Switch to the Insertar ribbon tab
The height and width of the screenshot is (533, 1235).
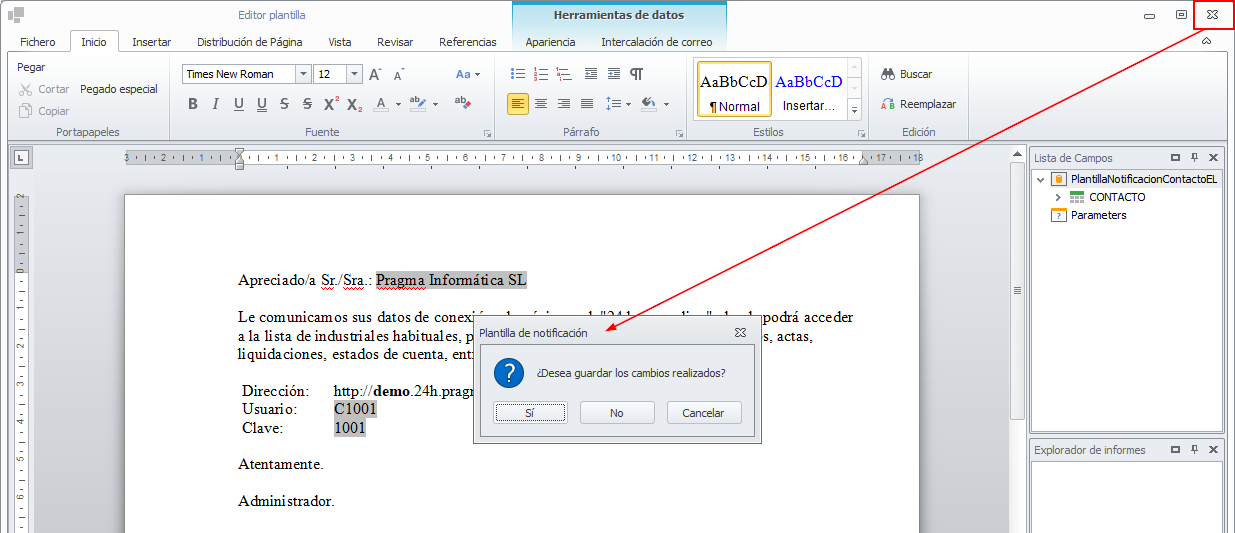coord(151,42)
